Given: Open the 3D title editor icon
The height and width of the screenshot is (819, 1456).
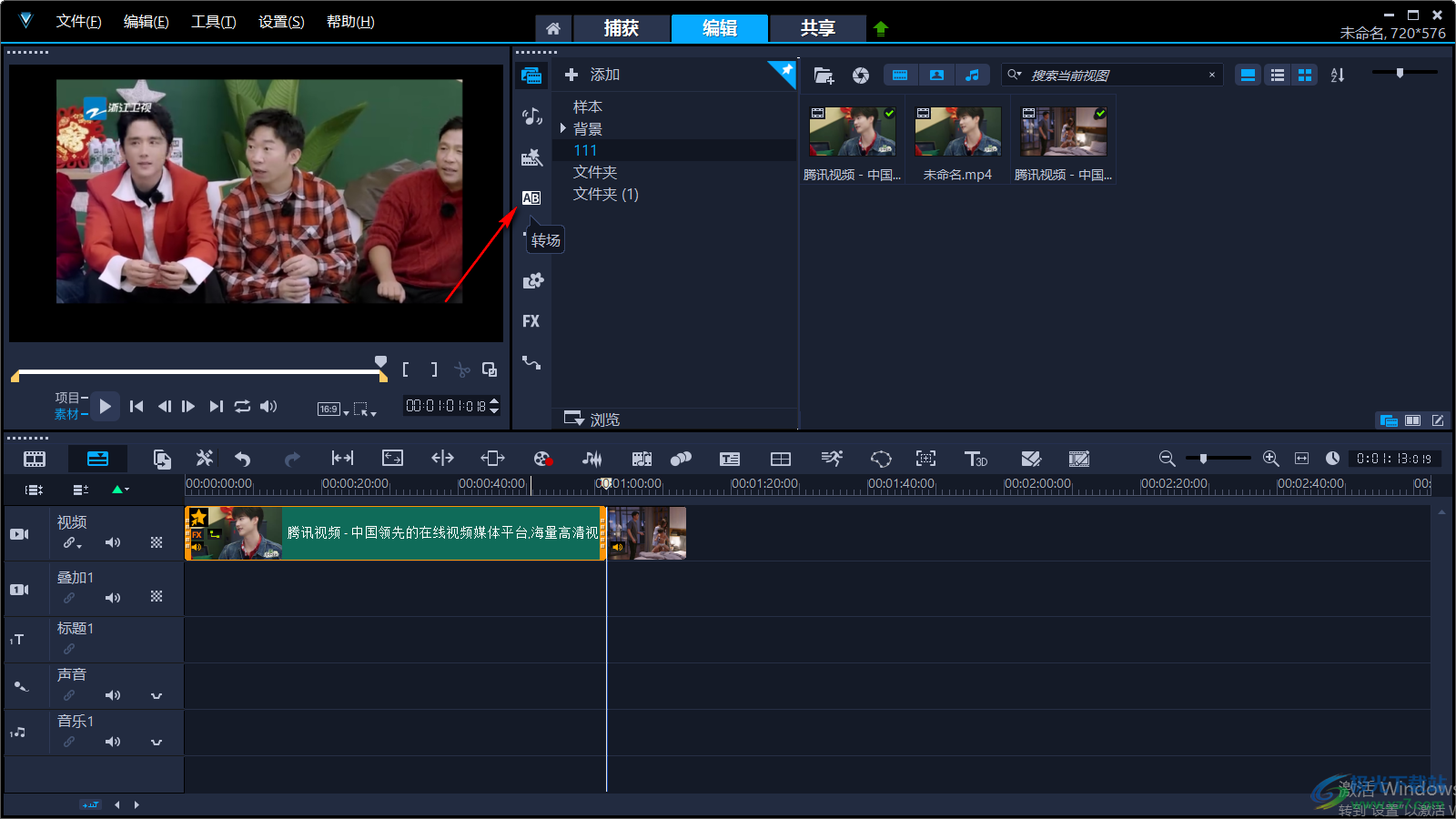Looking at the screenshot, I should pos(976,459).
